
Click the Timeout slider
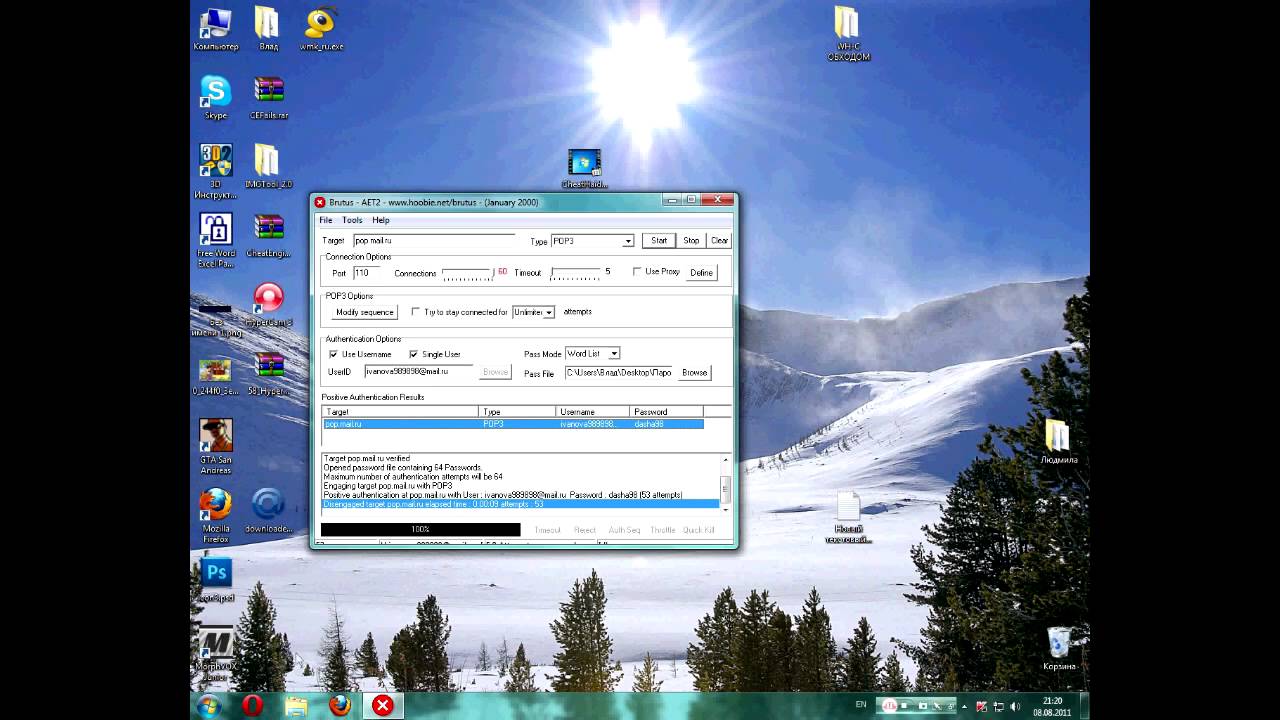[575, 273]
